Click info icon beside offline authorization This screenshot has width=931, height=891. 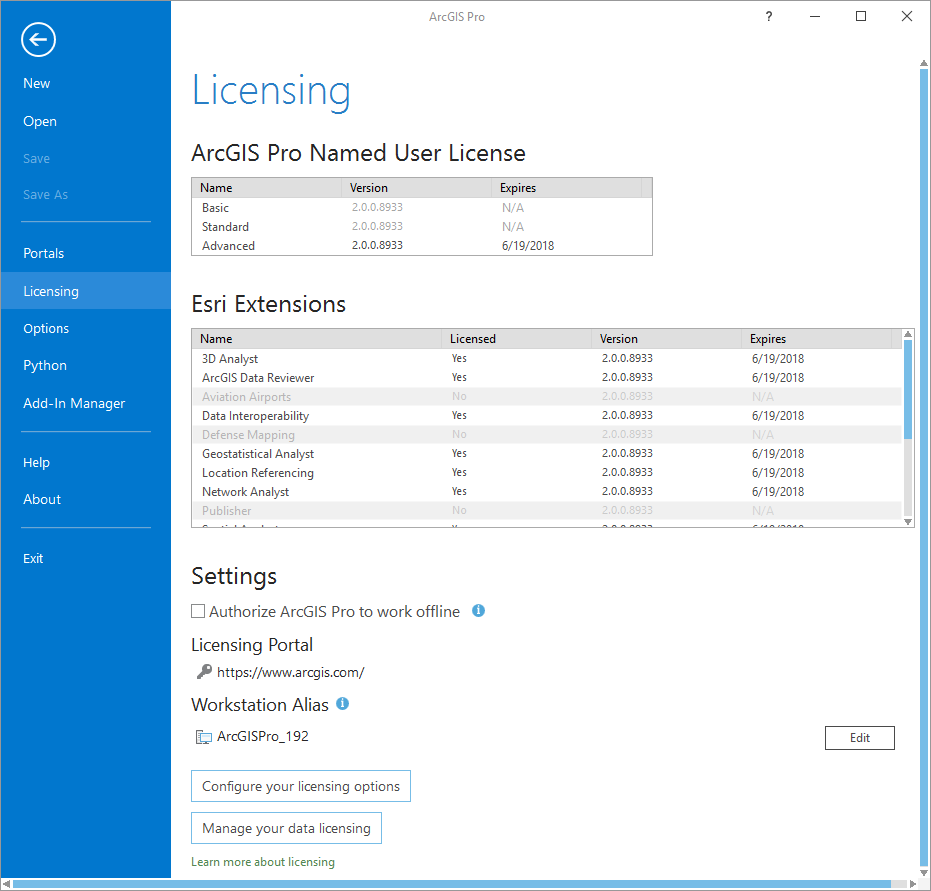click(478, 610)
